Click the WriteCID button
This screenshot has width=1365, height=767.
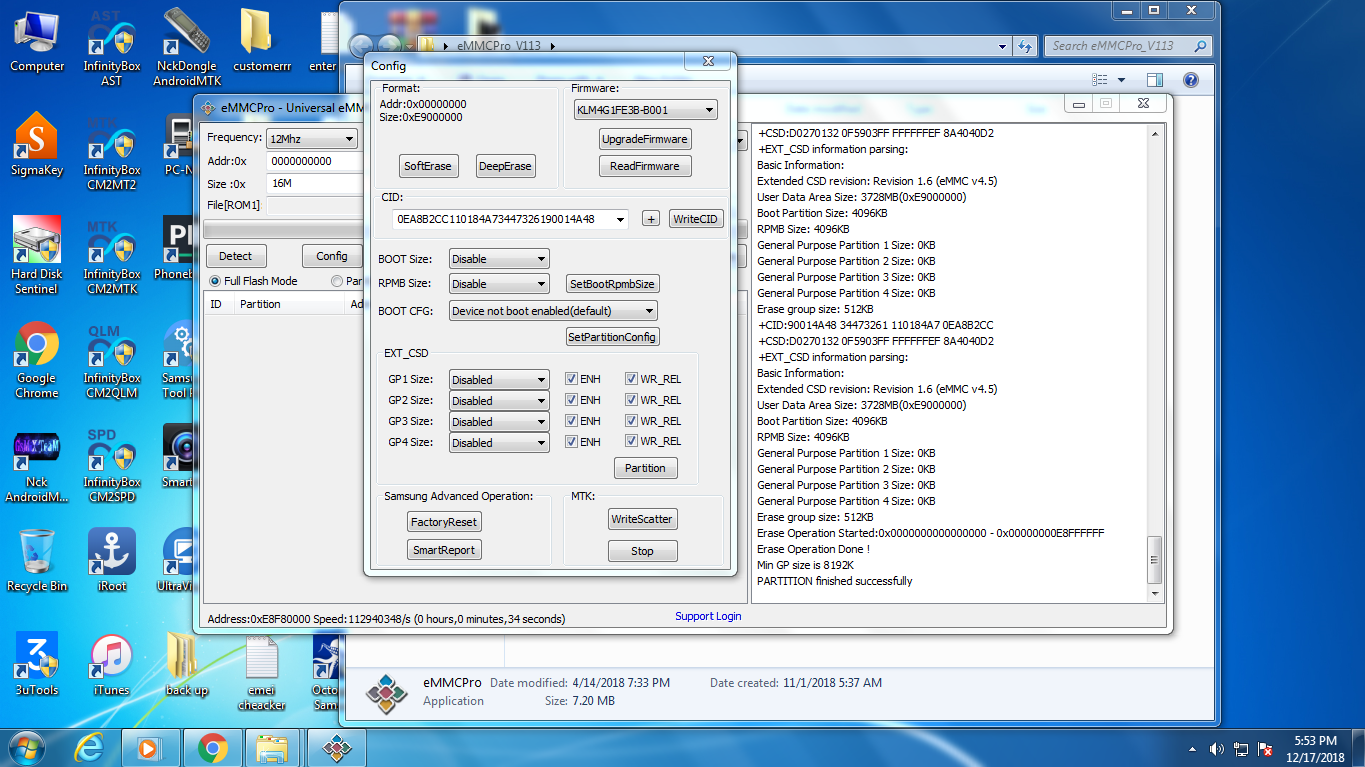[696, 219]
